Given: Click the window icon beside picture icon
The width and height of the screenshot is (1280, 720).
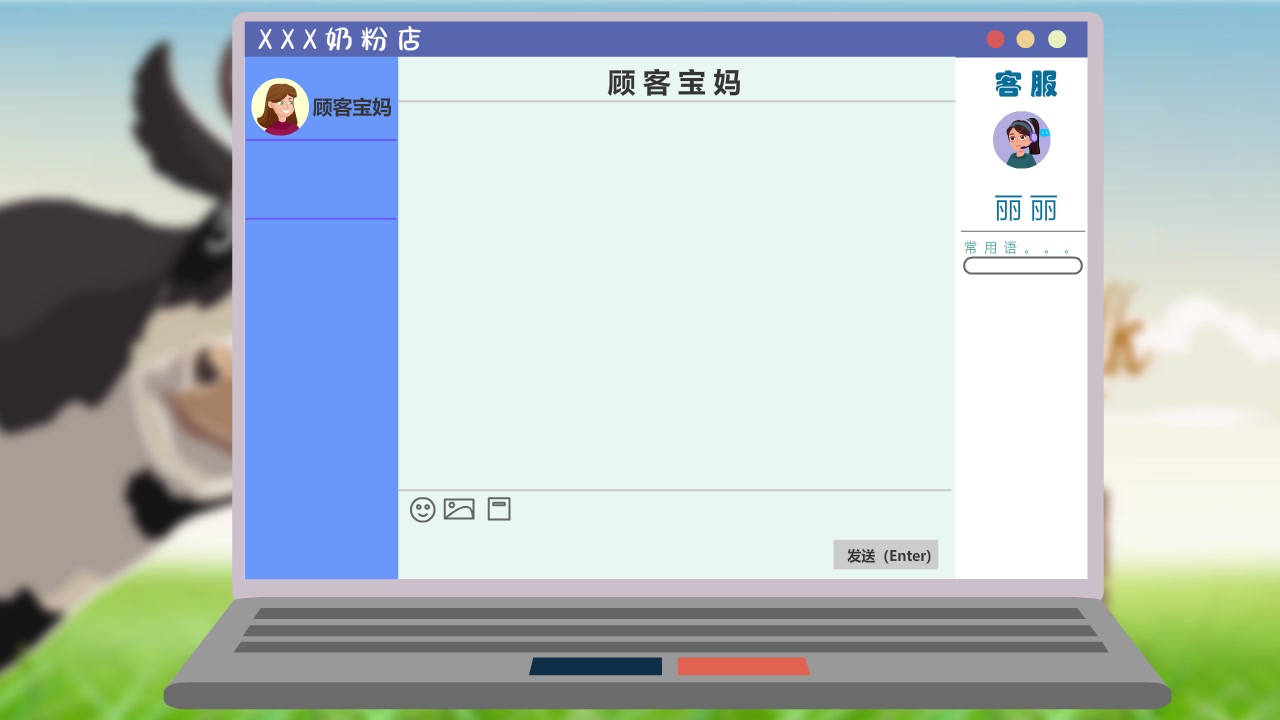Looking at the screenshot, I should pos(499,509).
